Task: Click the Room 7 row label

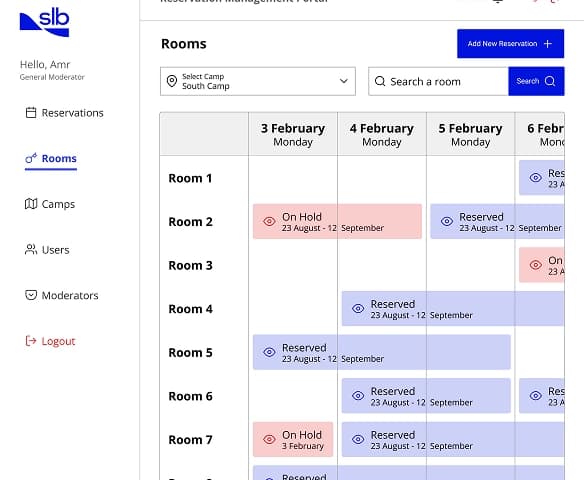Action: (x=190, y=440)
